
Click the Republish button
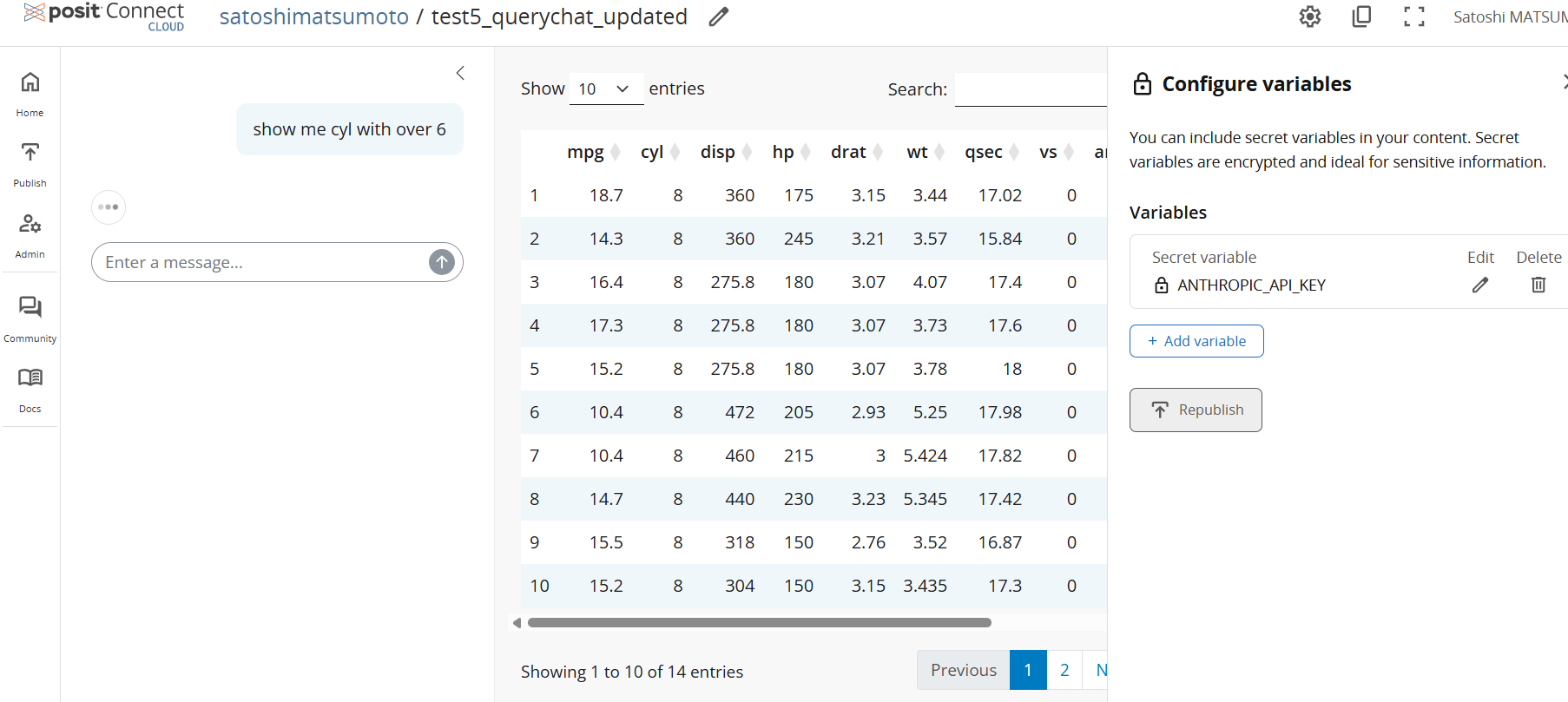tap(1196, 410)
